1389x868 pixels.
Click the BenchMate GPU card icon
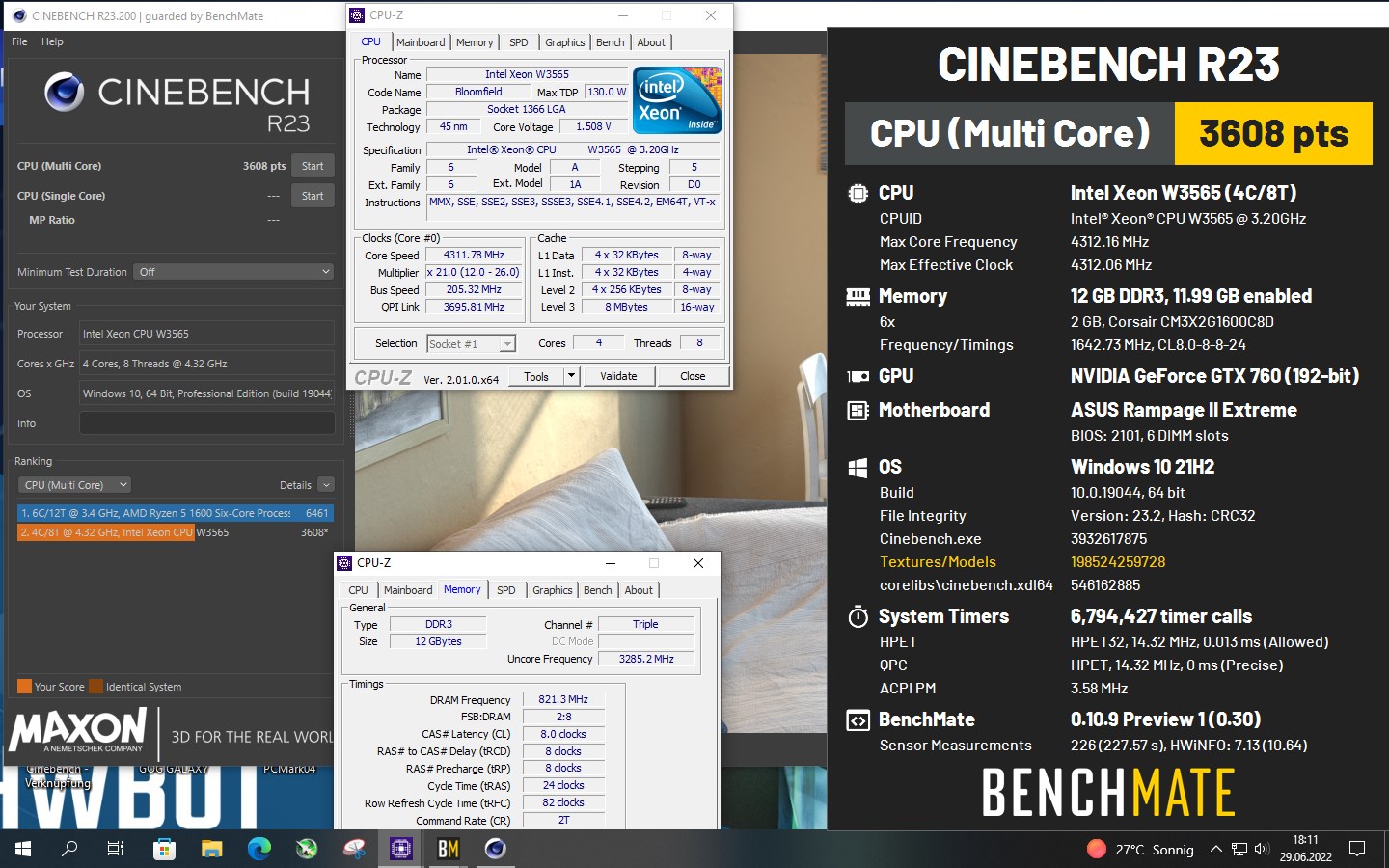pyautogui.click(x=858, y=376)
